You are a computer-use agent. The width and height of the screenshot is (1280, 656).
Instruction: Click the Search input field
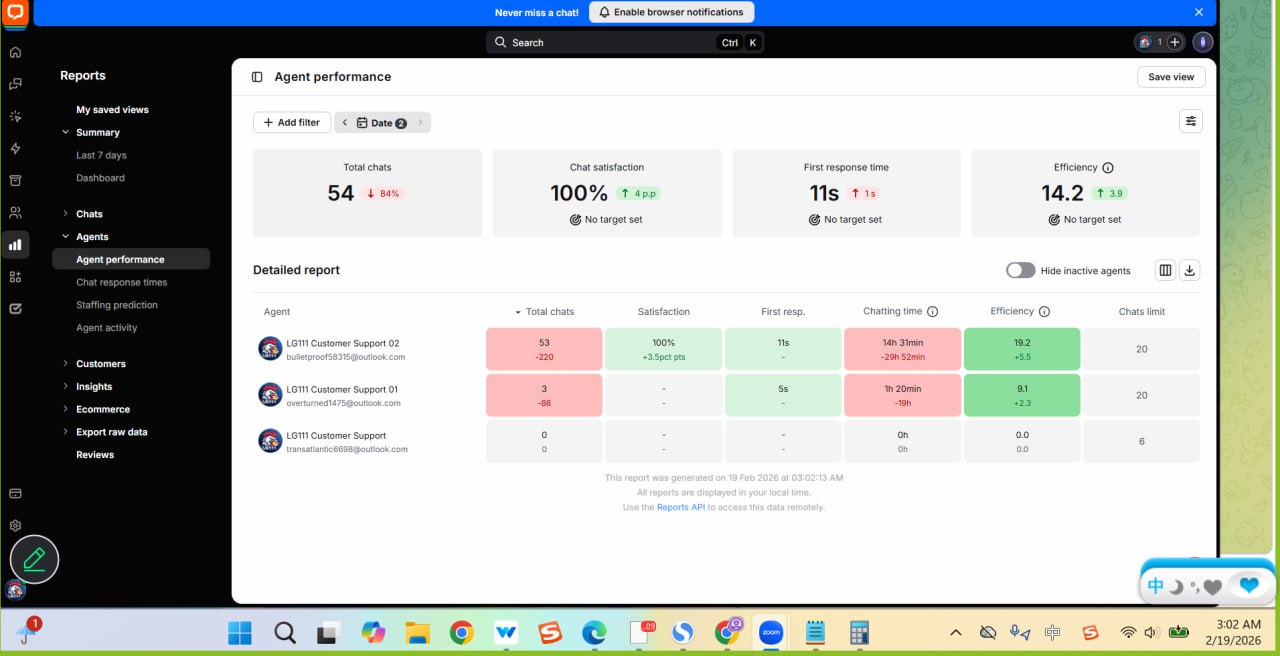click(625, 42)
